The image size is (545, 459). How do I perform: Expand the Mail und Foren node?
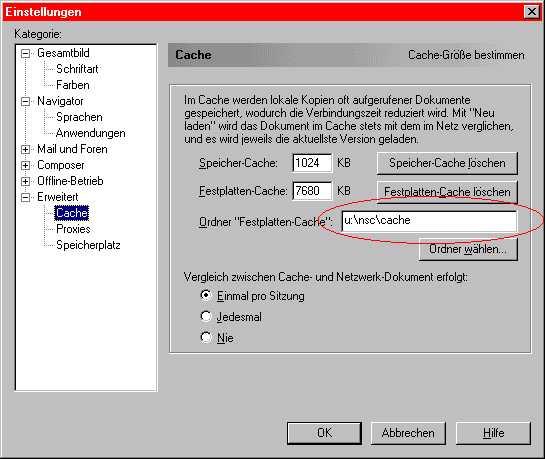pos(25,149)
